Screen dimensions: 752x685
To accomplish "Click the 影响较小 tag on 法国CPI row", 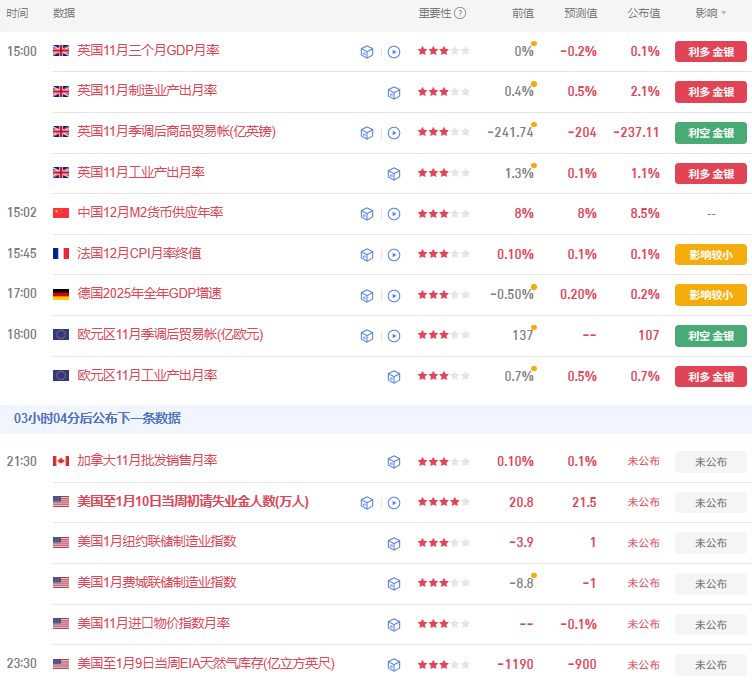I will [710, 254].
